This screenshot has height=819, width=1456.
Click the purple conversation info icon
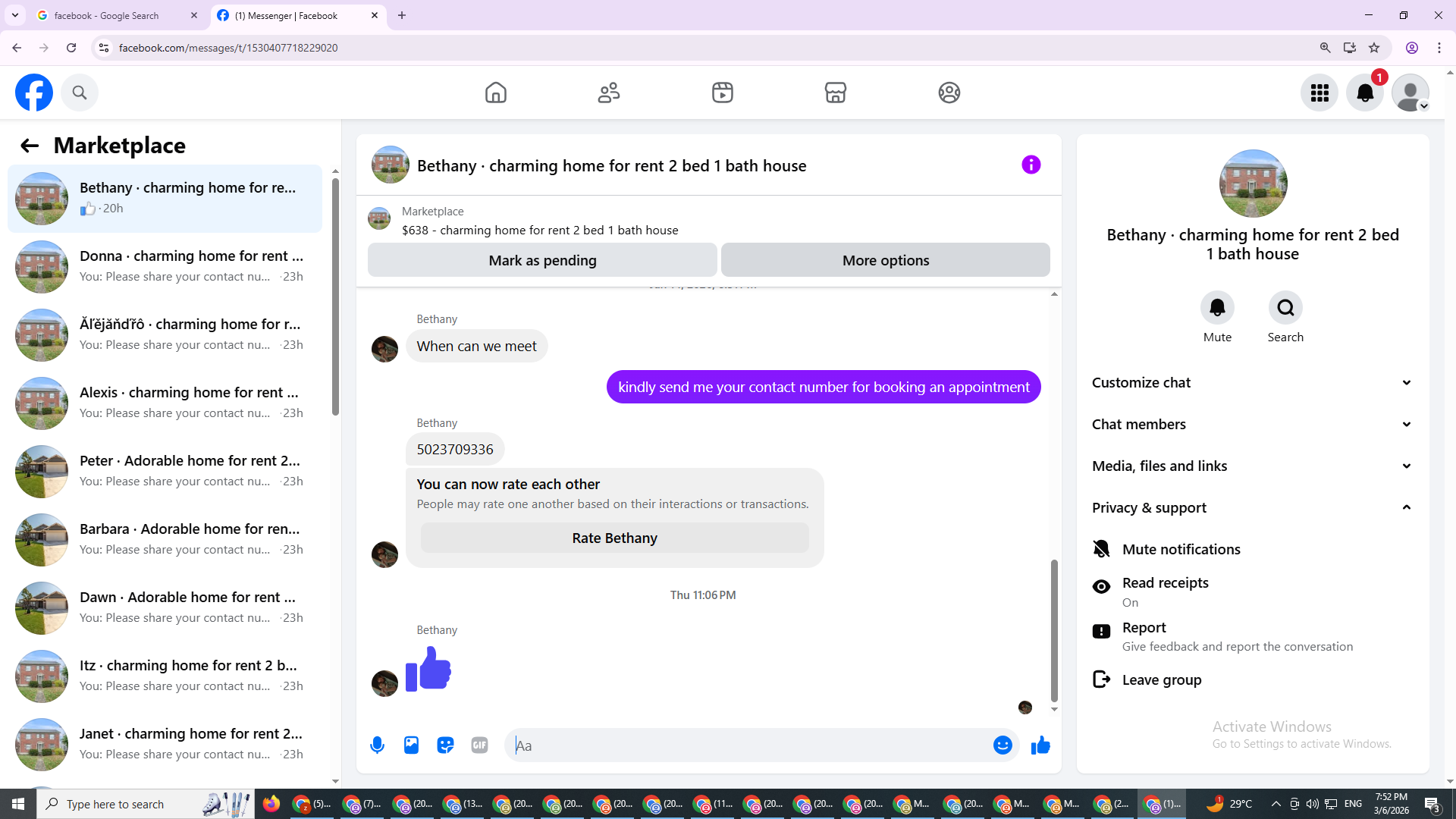pyautogui.click(x=1031, y=165)
